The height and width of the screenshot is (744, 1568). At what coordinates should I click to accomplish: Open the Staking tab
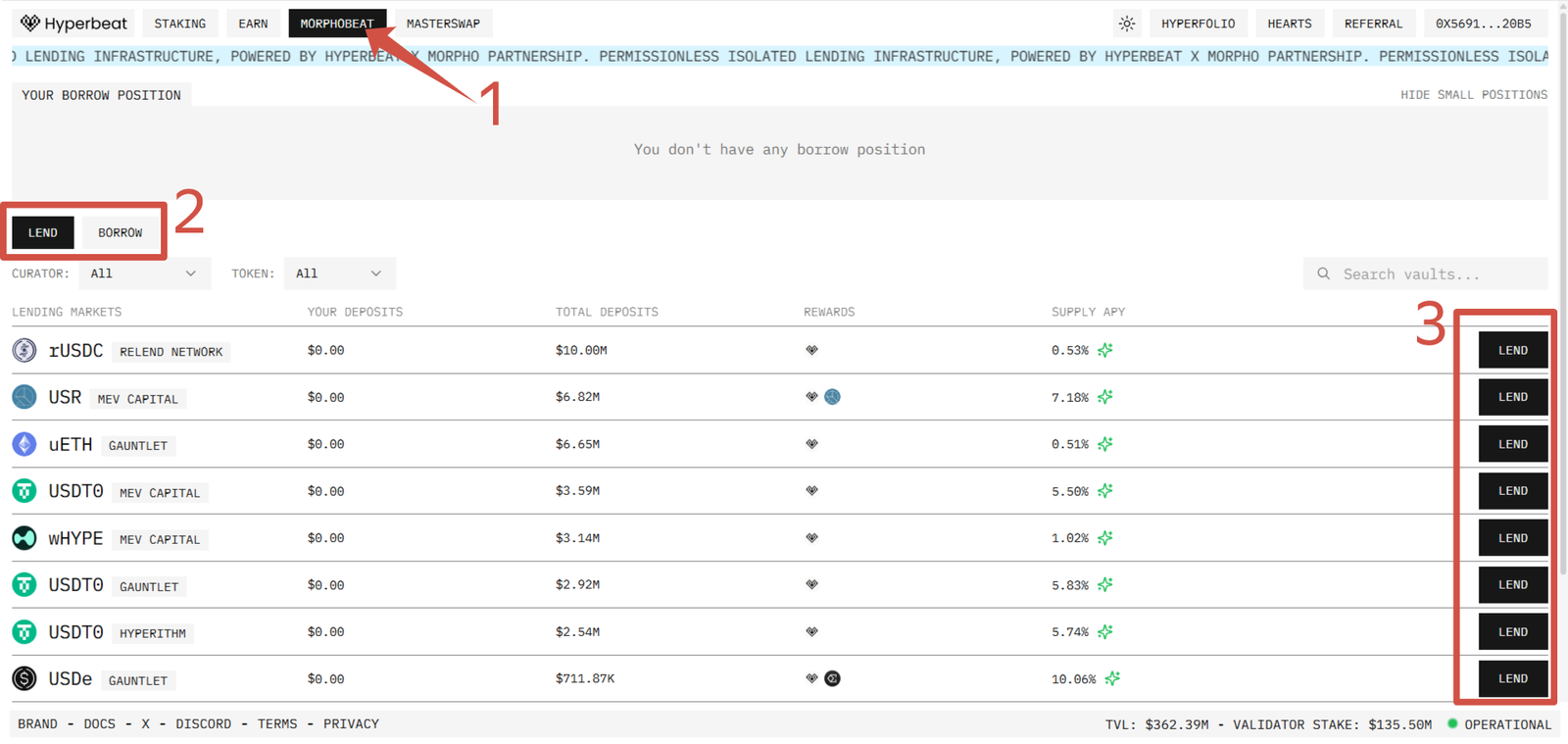[179, 24]
